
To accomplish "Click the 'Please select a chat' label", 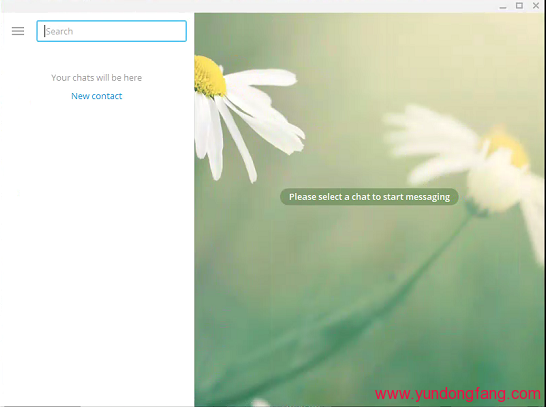I will tap(369, 197).
